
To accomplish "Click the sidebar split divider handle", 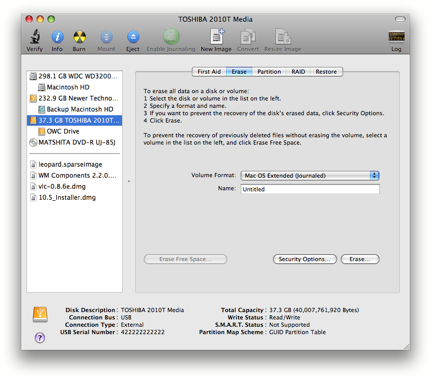I will 129,182.
